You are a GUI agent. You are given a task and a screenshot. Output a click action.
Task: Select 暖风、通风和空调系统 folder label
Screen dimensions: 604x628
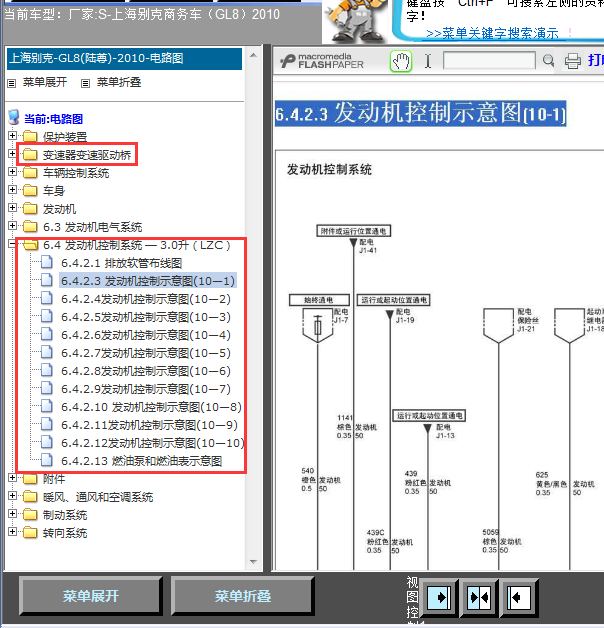click(x=98, y=497)
